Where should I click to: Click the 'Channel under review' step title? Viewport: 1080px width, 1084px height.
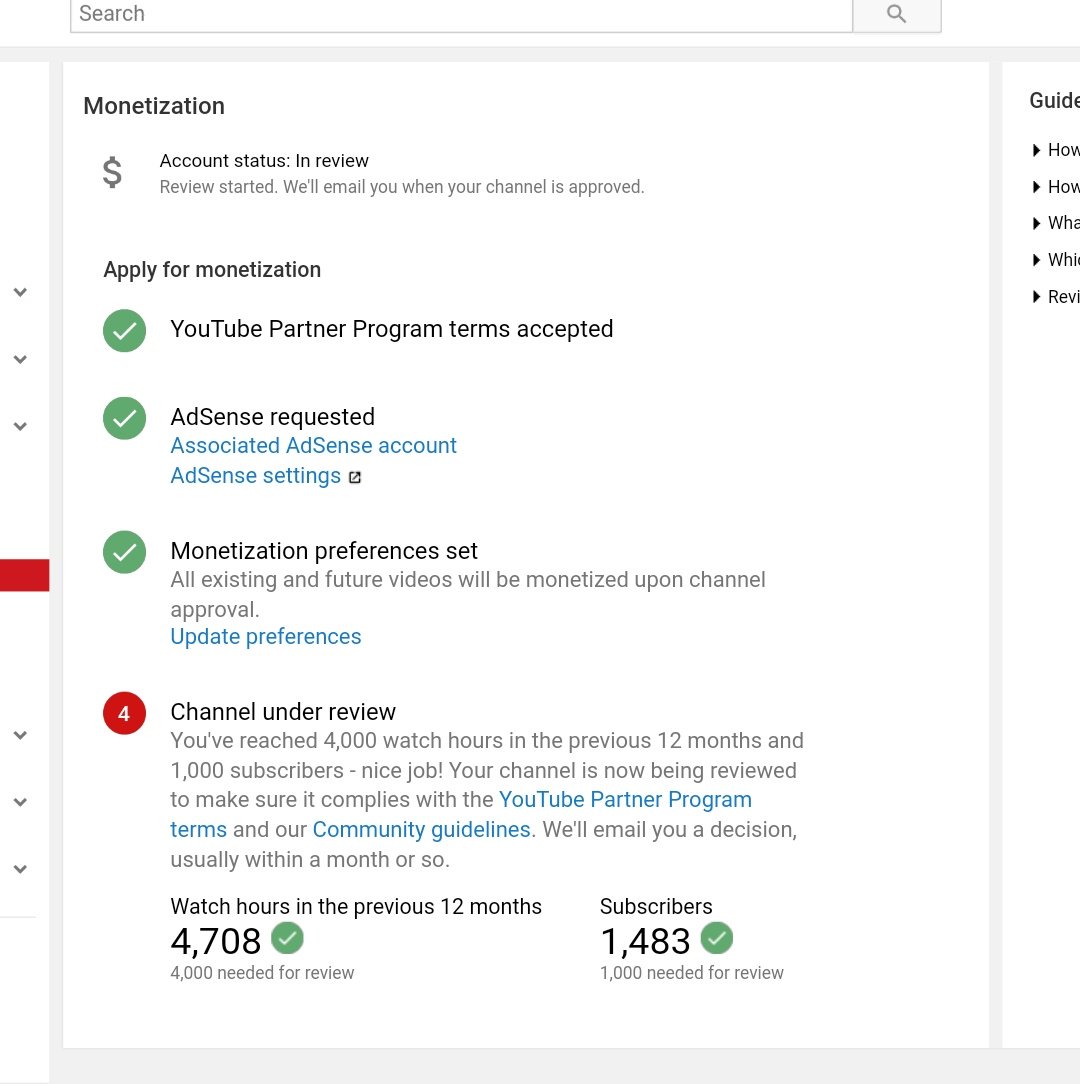pyautogui.click(x=283, y=711)
